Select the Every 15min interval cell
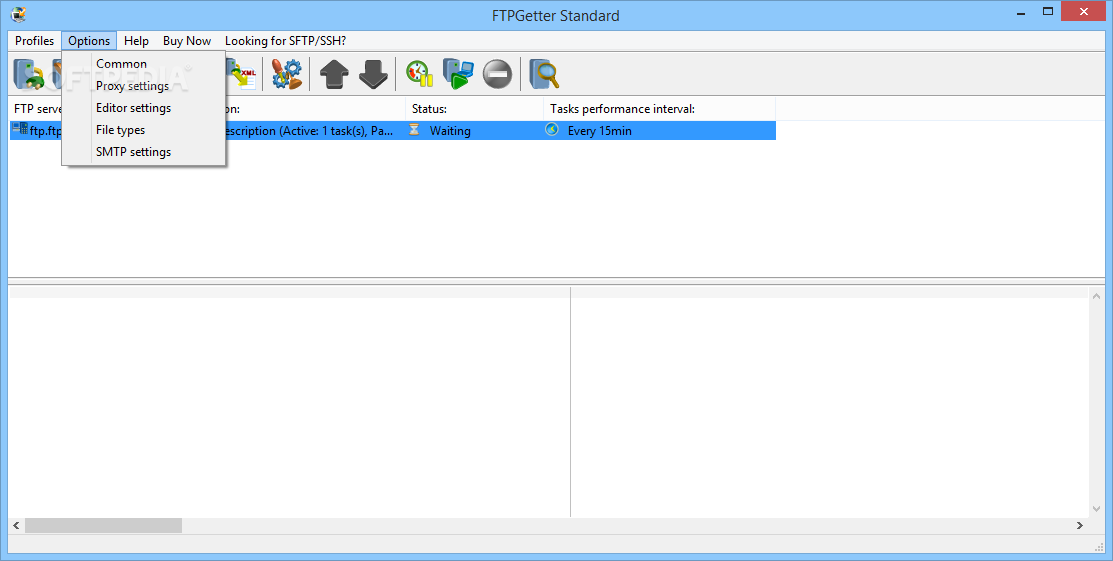 click(x=659, y=131)
